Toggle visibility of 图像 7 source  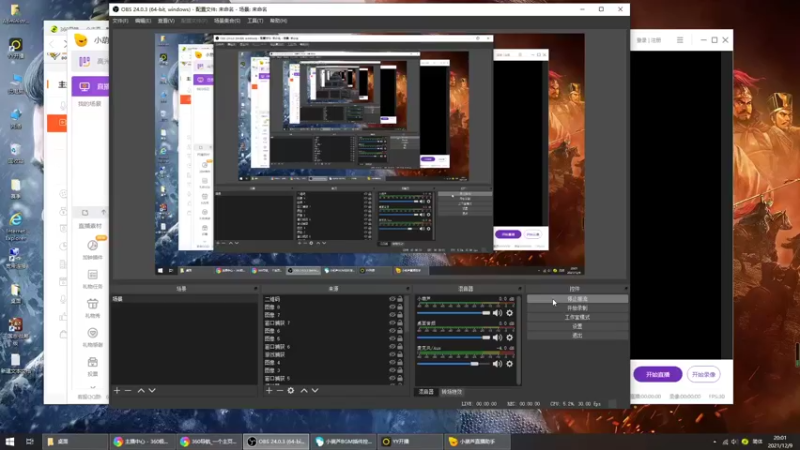392,315
